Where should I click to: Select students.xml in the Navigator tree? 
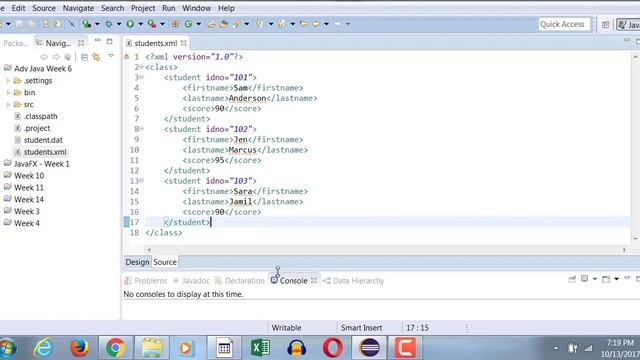40,152
